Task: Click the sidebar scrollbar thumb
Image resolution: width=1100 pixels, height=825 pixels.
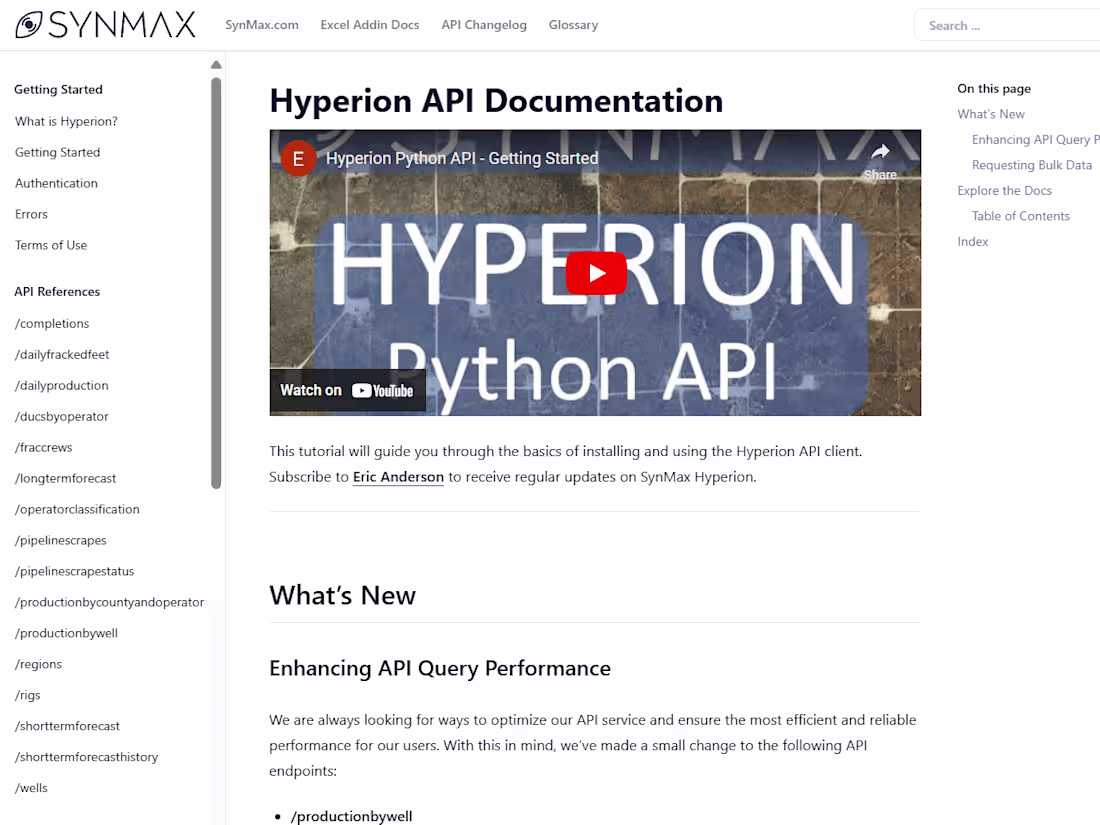Action: point(216,280)
